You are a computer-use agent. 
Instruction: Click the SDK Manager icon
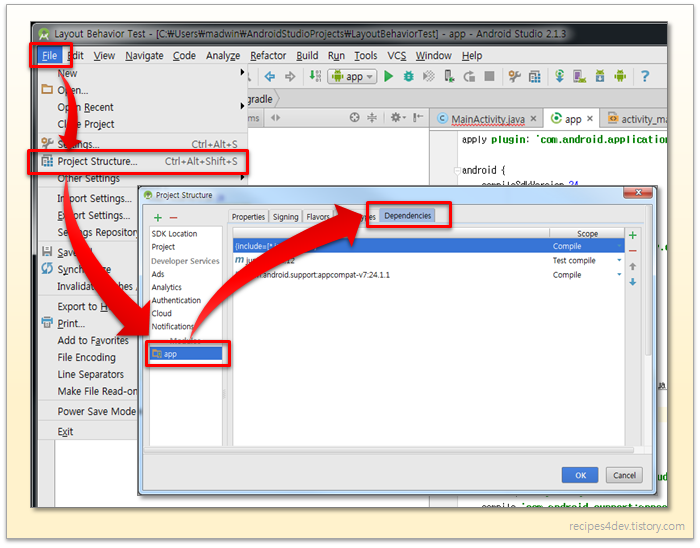click(600, 76)
